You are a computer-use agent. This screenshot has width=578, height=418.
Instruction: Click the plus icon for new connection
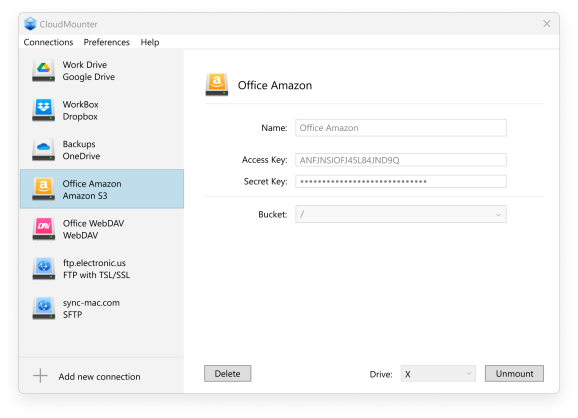point(41,376)
